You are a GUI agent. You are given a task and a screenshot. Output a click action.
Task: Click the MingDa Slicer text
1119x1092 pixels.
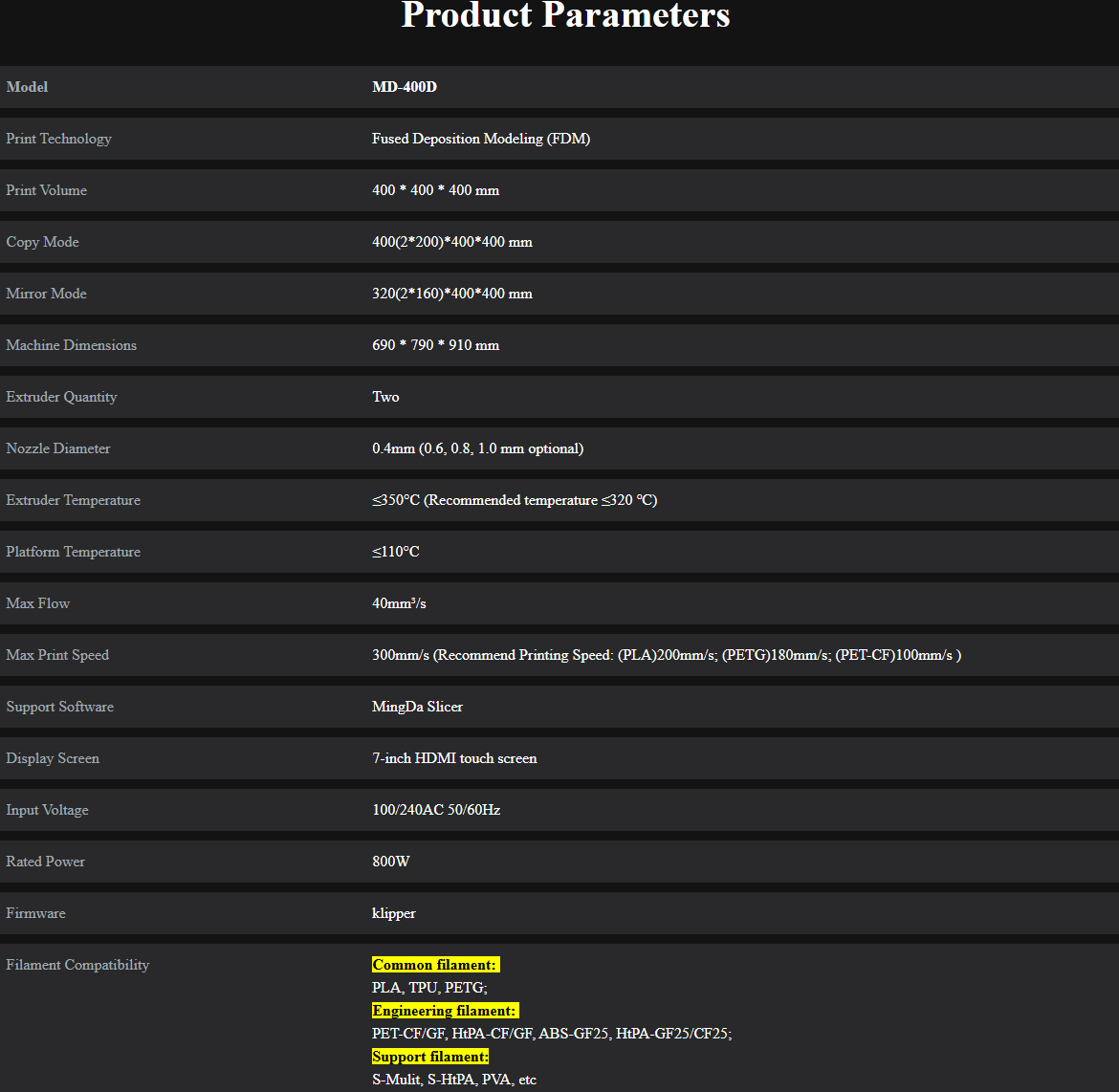[417, 707]
